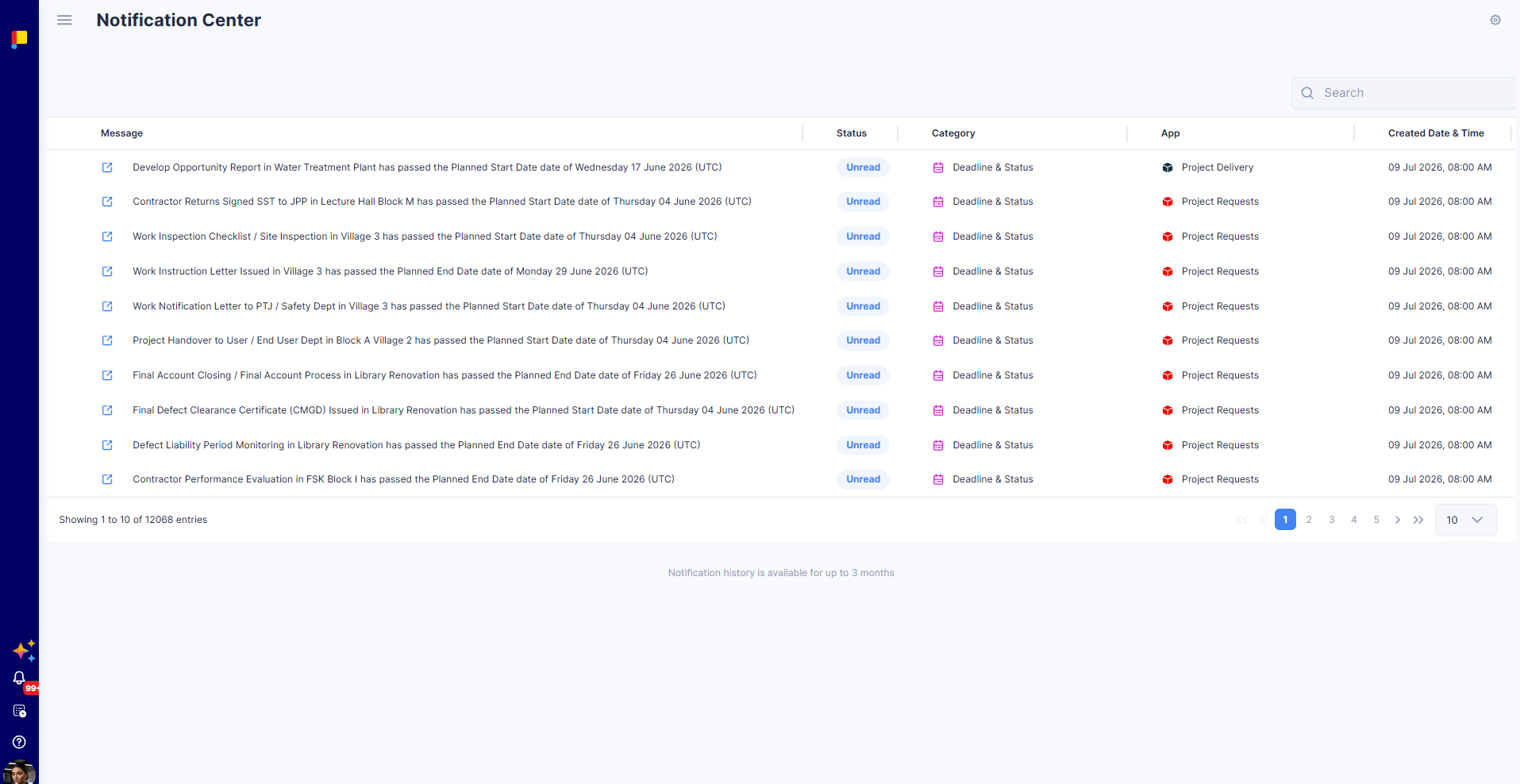Open link for Project Handover to User notification
Viewport: 1520px width, 784px height.
[x=107, y=340]
